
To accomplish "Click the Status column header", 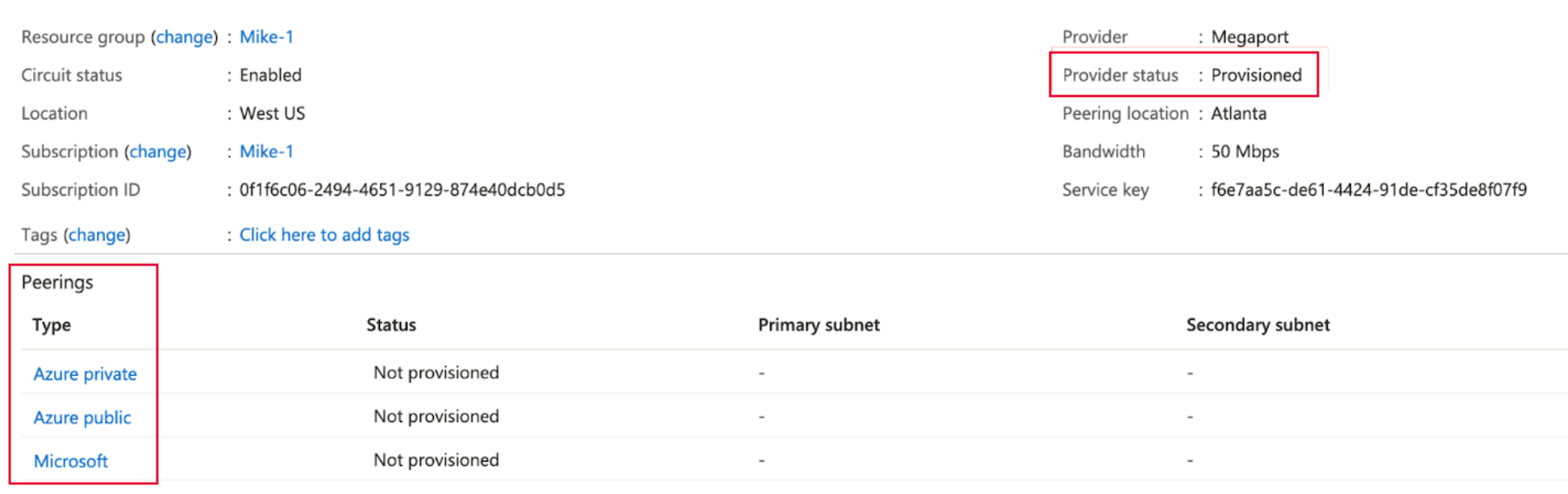I will (x=390, y=324).
